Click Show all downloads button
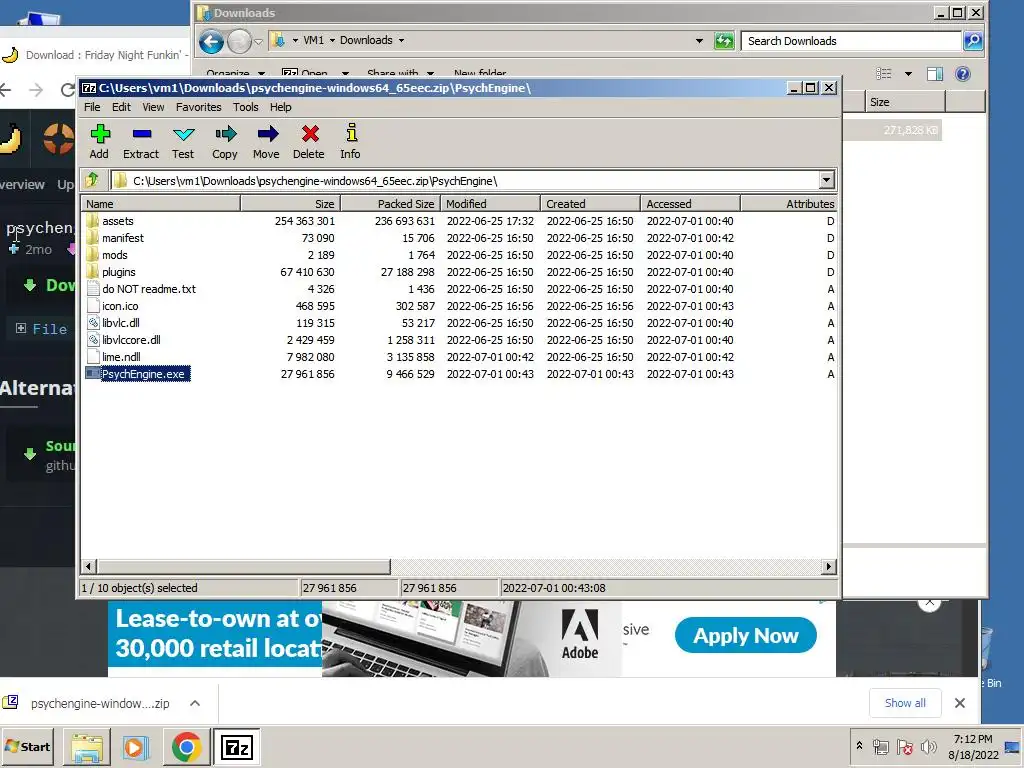Viewport: 1024px width, 768px height. (904, 703)
